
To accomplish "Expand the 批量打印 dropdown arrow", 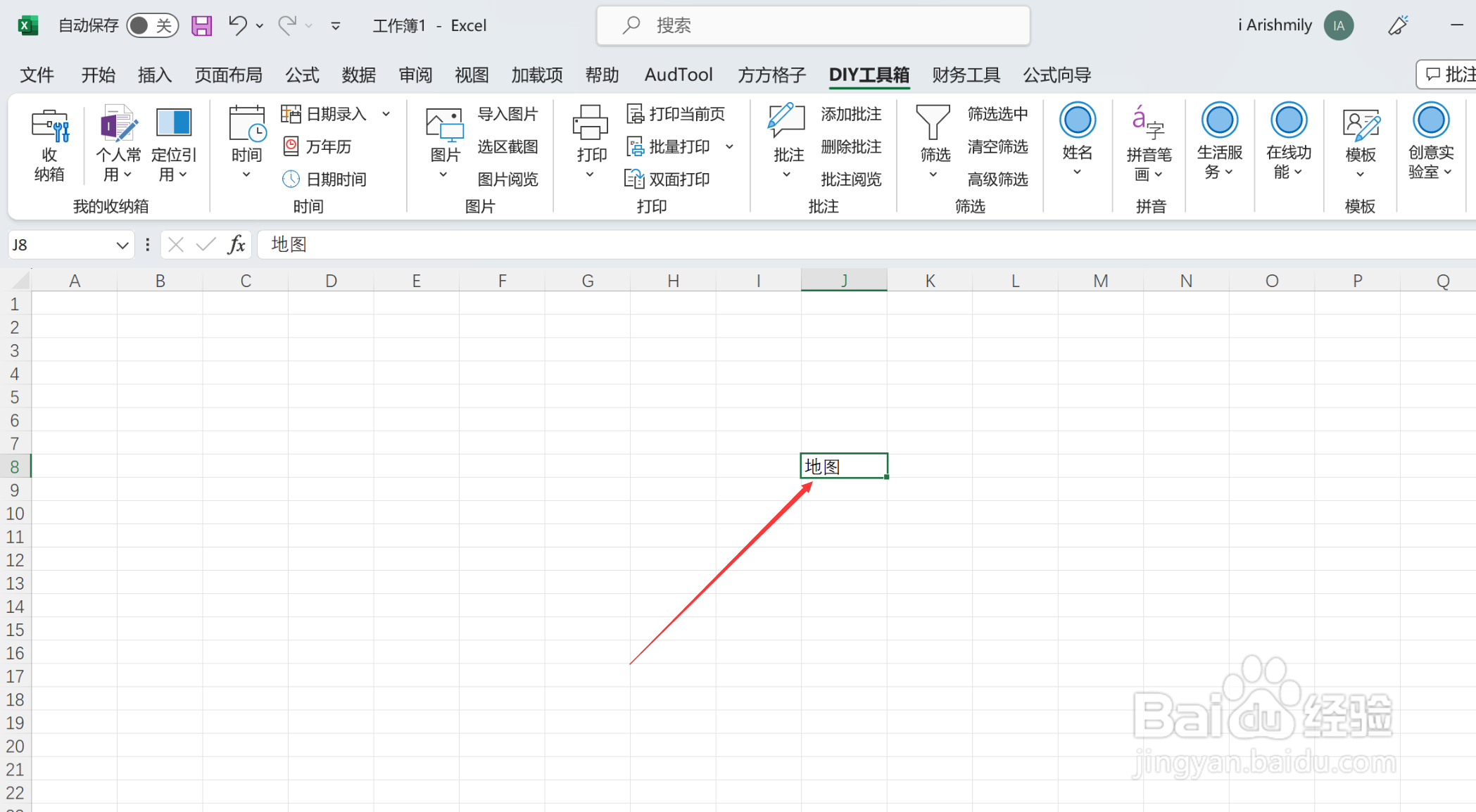I will pyautogui.click(x=730, y=146).
